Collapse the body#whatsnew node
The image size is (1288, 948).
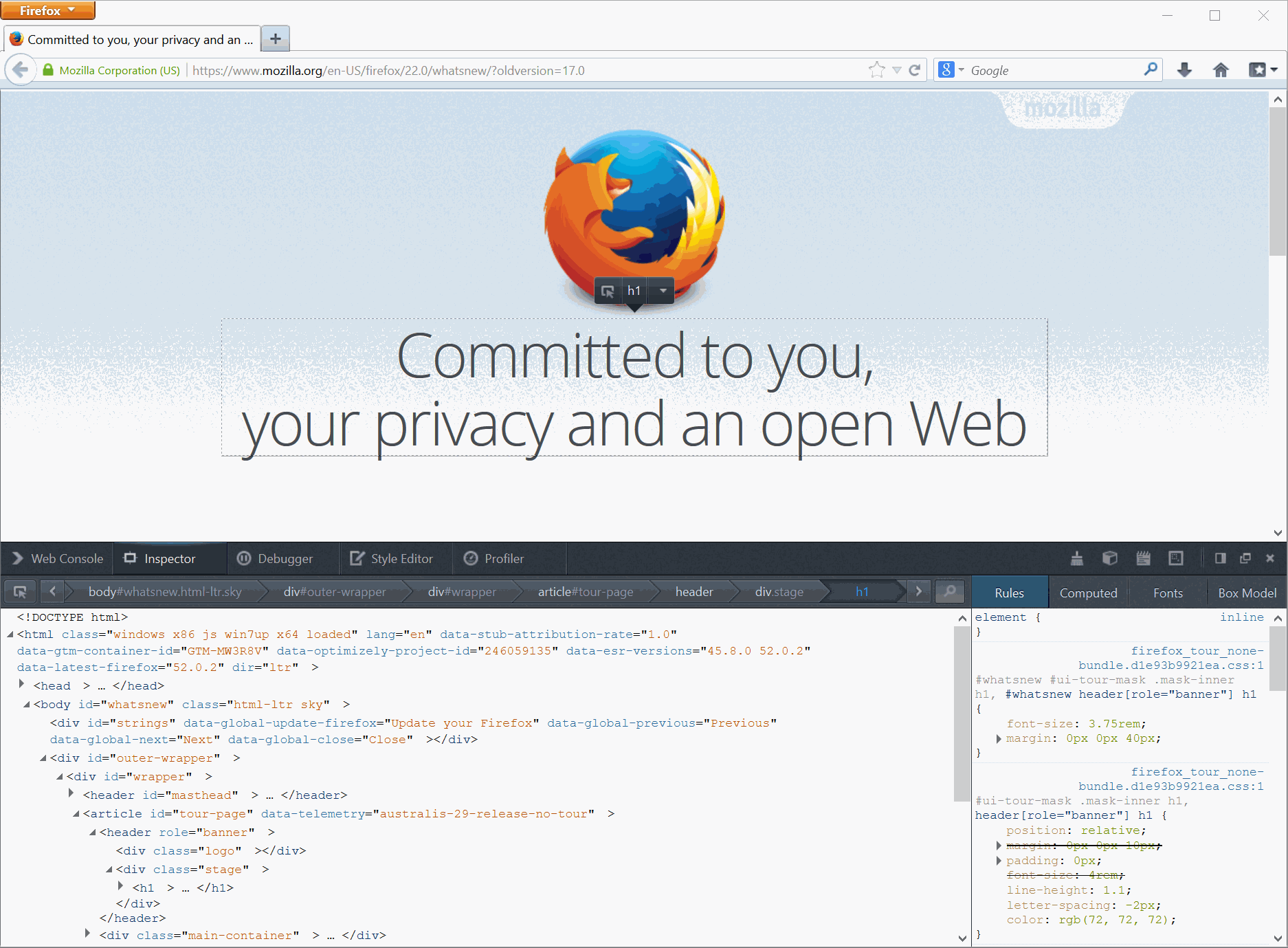[27, 704]
